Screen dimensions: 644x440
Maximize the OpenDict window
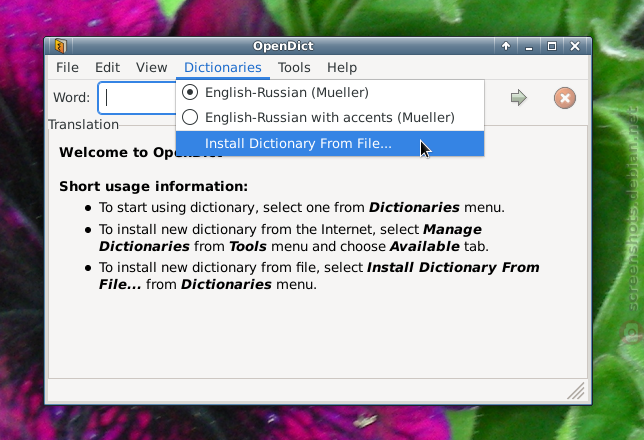552,46
